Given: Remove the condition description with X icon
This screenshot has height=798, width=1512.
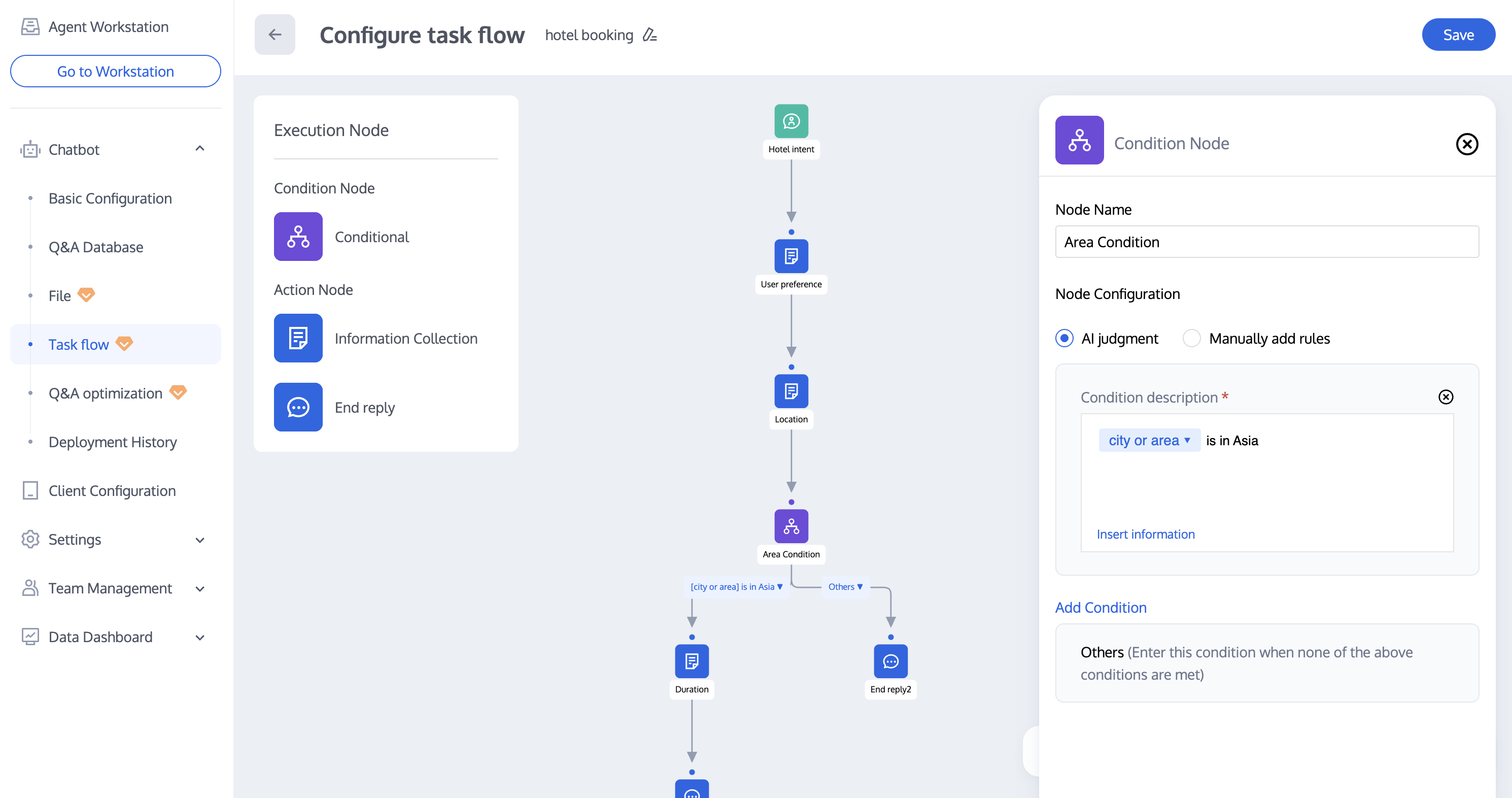Looking at the screenshot, I should pyautogui.click(x=1446, y=397).
